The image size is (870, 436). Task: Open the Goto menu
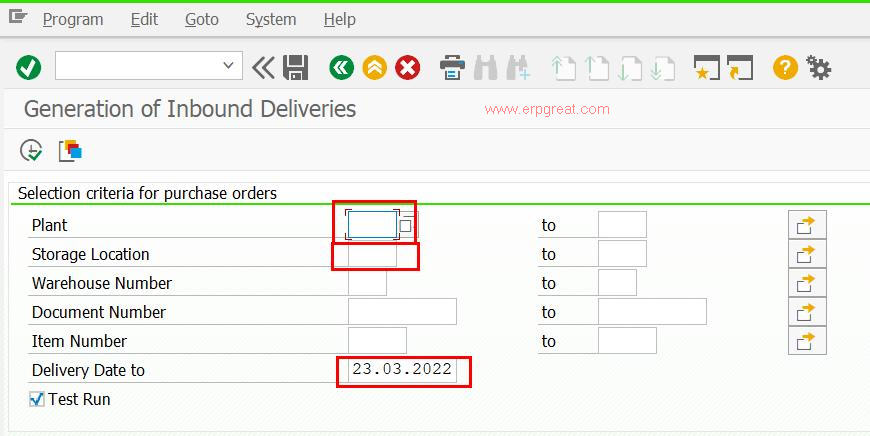(201, 19)
